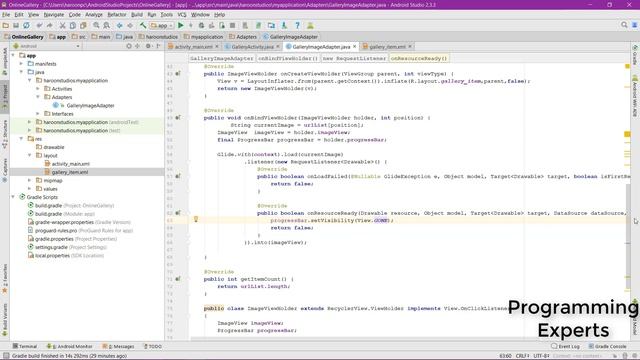Click the Stop toolbar icon

[x=232, y=25]
